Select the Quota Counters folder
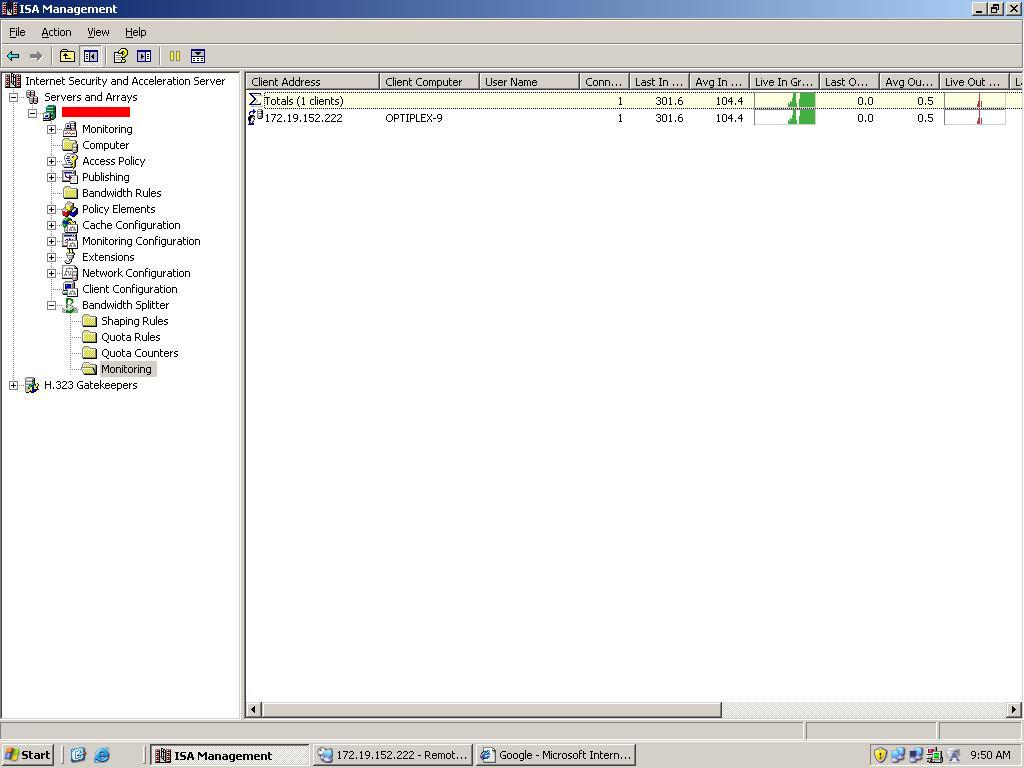Viewport: 1024px width, 768px height. tap(140, 353)
